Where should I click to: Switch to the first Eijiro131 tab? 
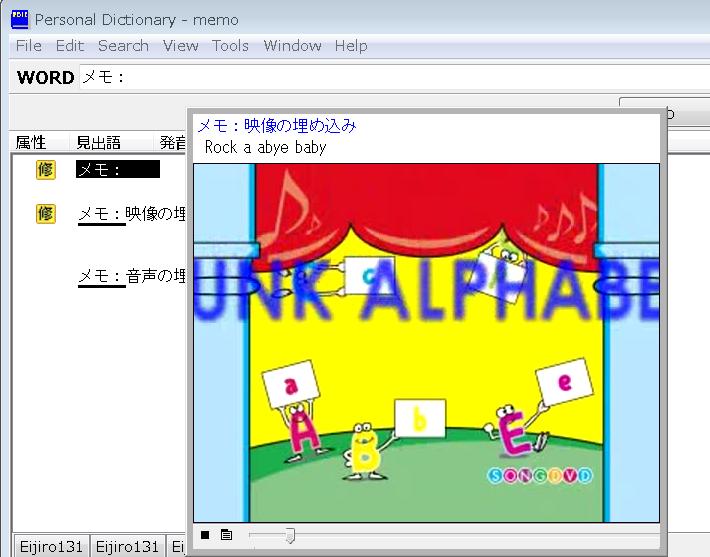click(51, 546)
